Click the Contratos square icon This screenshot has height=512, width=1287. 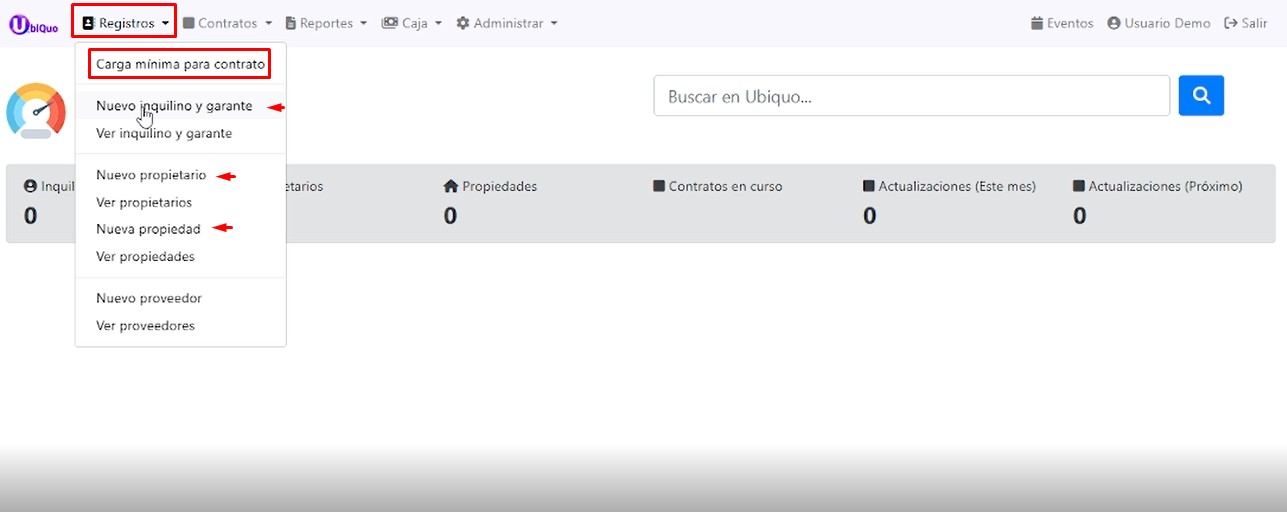(x=188, y=23)
